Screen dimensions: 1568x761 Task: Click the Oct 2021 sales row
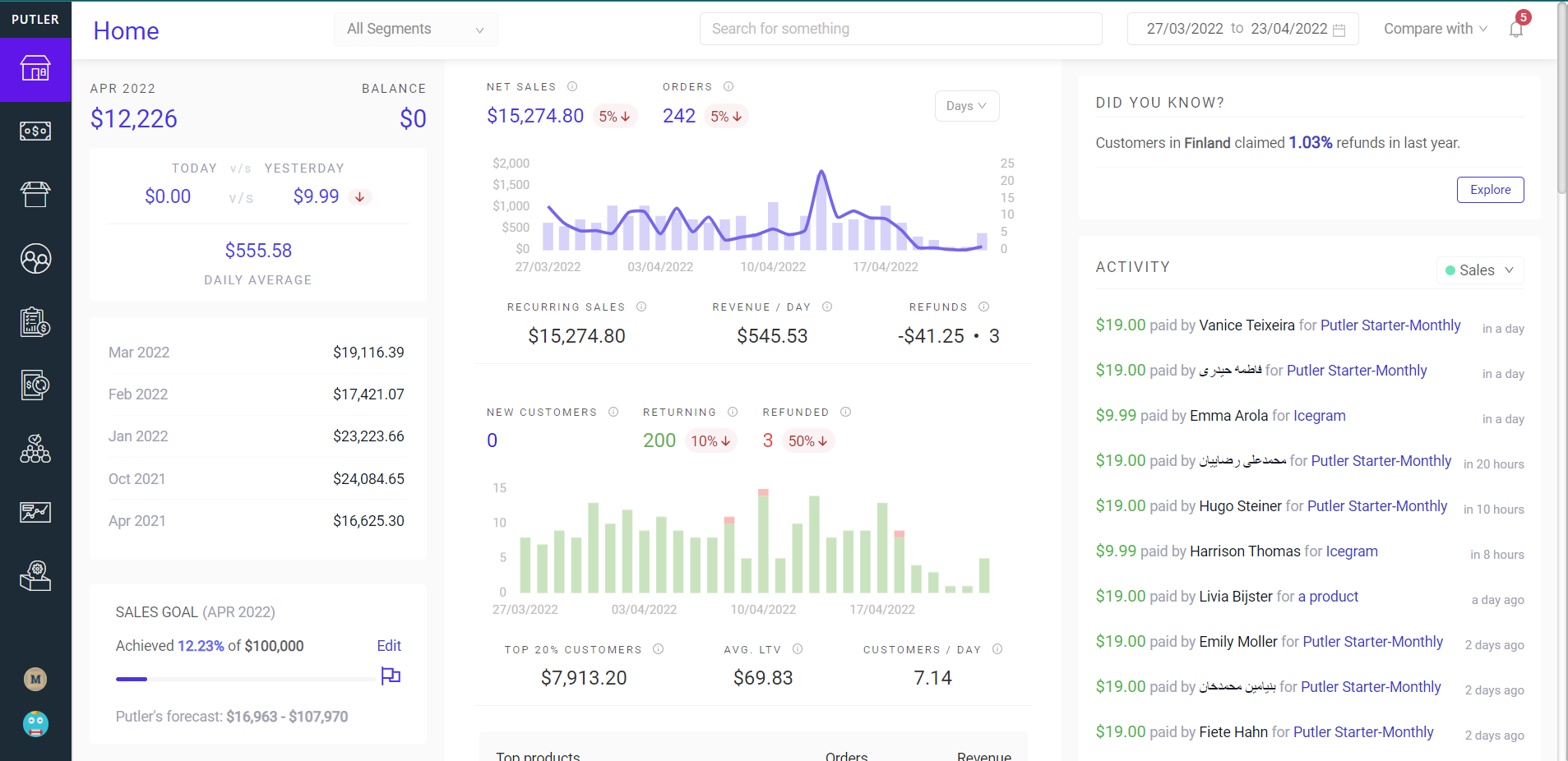[x=257, y=479]
